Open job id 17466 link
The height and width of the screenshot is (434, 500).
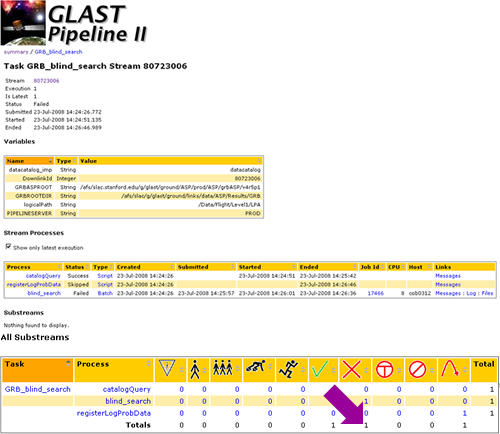point(375,293)
